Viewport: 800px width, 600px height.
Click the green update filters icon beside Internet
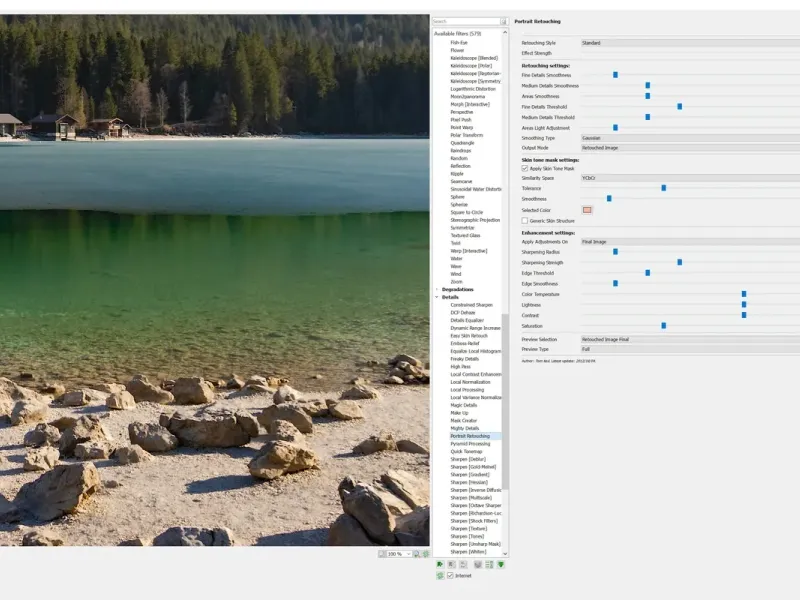pyautogui.click(x=440, y=576)
